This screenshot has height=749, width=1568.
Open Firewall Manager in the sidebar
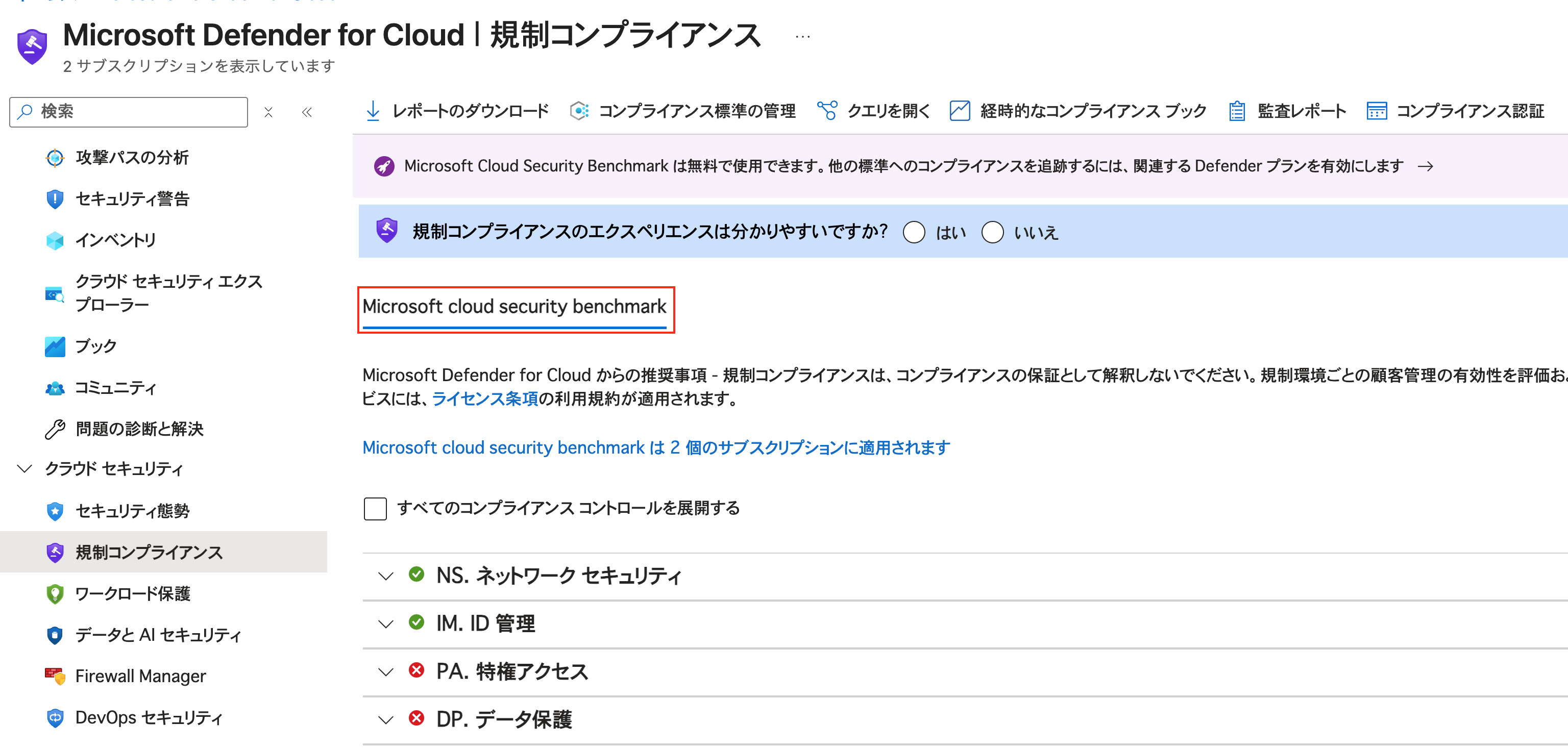pyautogui.click(x=140, y=677)
